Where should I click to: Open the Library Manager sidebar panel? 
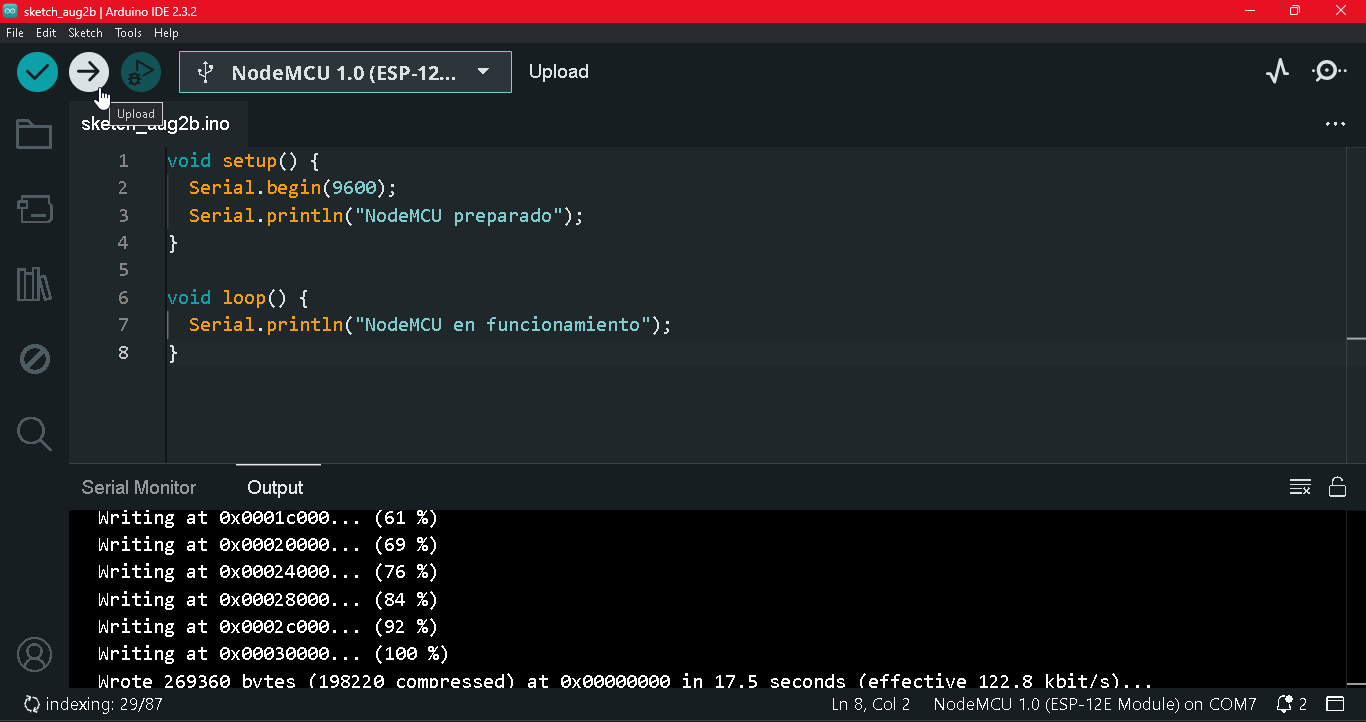tap(34, 285)
